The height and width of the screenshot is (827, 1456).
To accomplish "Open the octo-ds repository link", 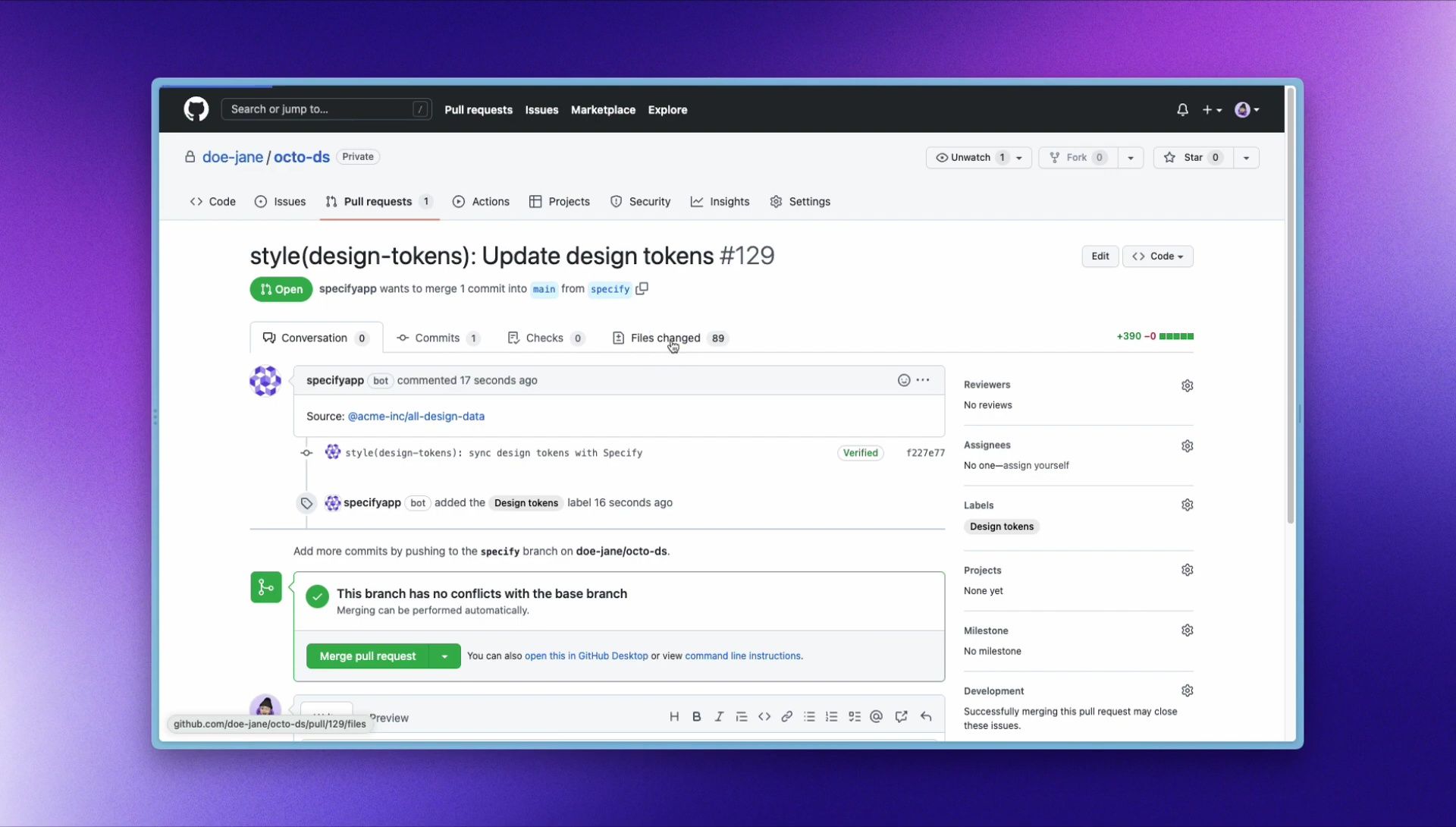I will pos(302,157).
